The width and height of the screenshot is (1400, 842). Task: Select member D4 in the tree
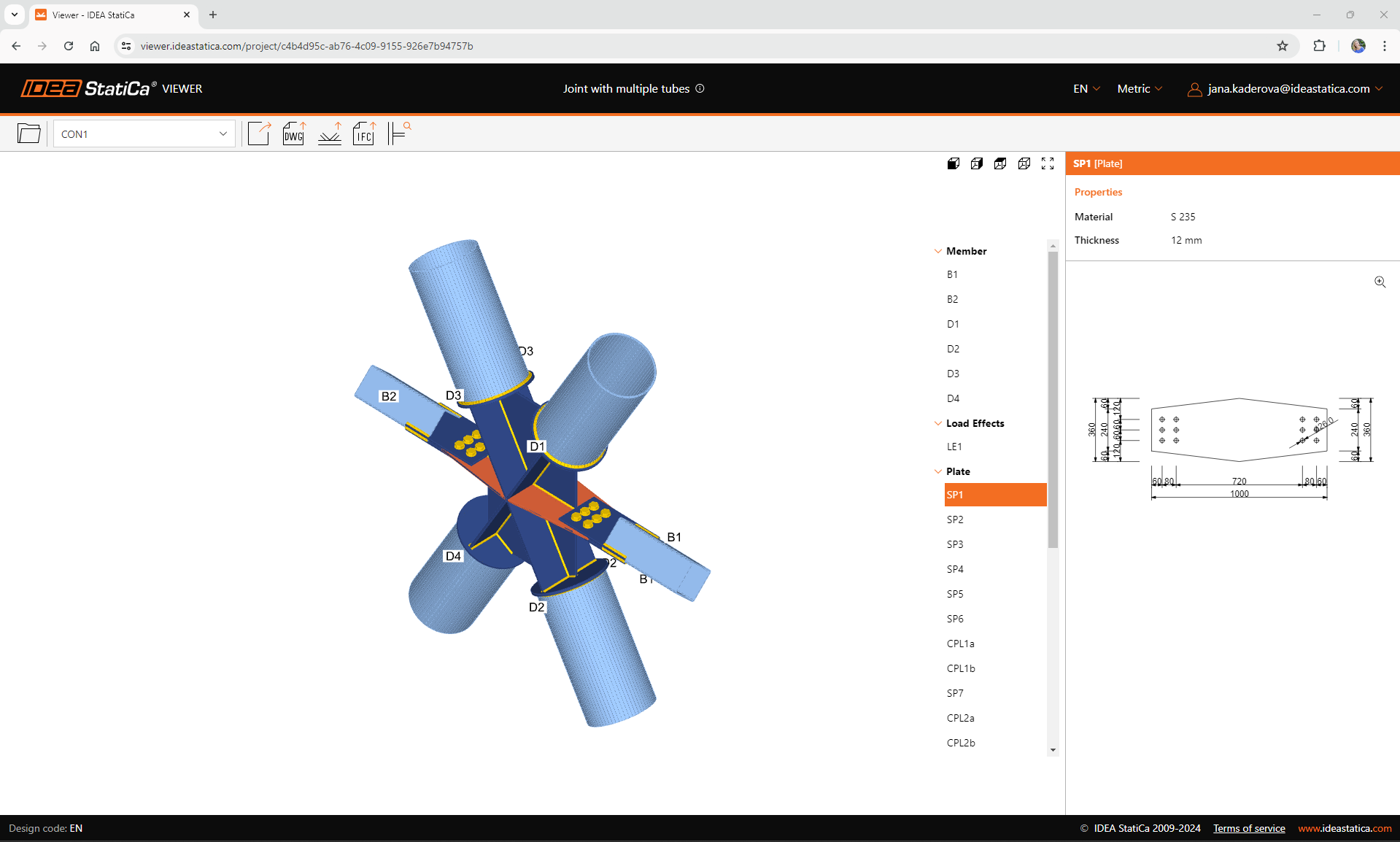coord(953,398)
